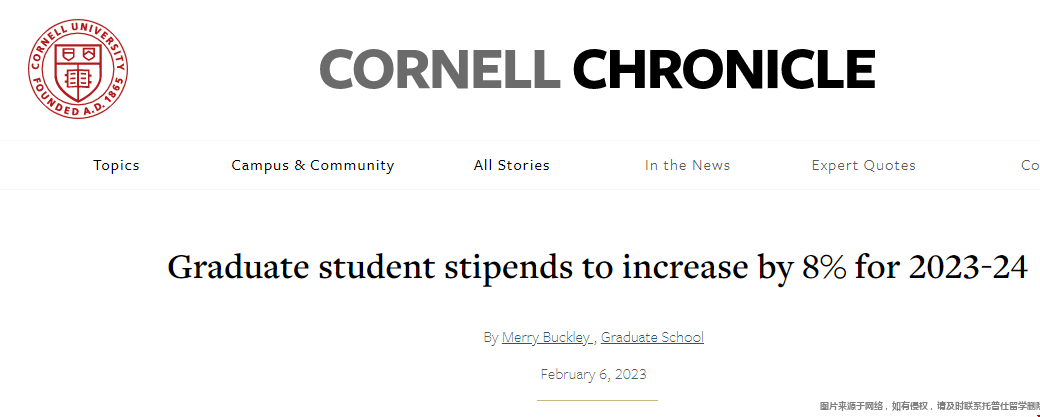Click the gold divider line below the date
Viewport: 1040px width, 417px height.
pos(597,400)
